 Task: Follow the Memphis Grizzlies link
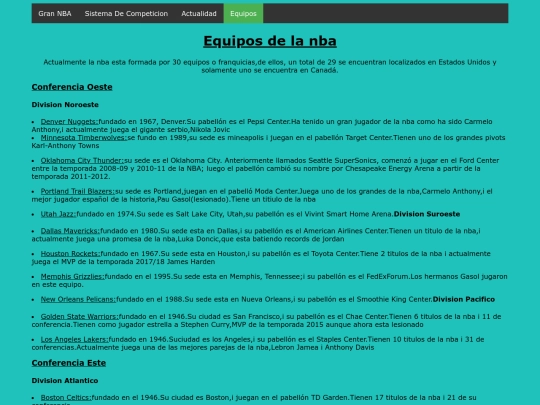point(72,277)
